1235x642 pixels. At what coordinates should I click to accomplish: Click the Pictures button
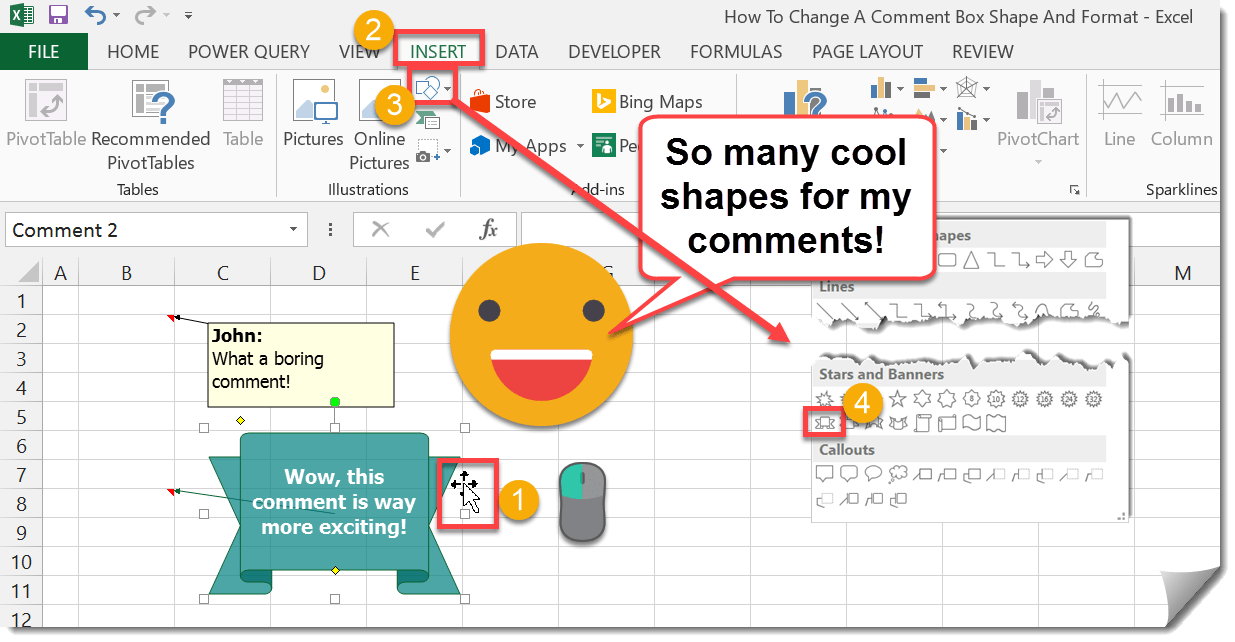click(313, 114)
